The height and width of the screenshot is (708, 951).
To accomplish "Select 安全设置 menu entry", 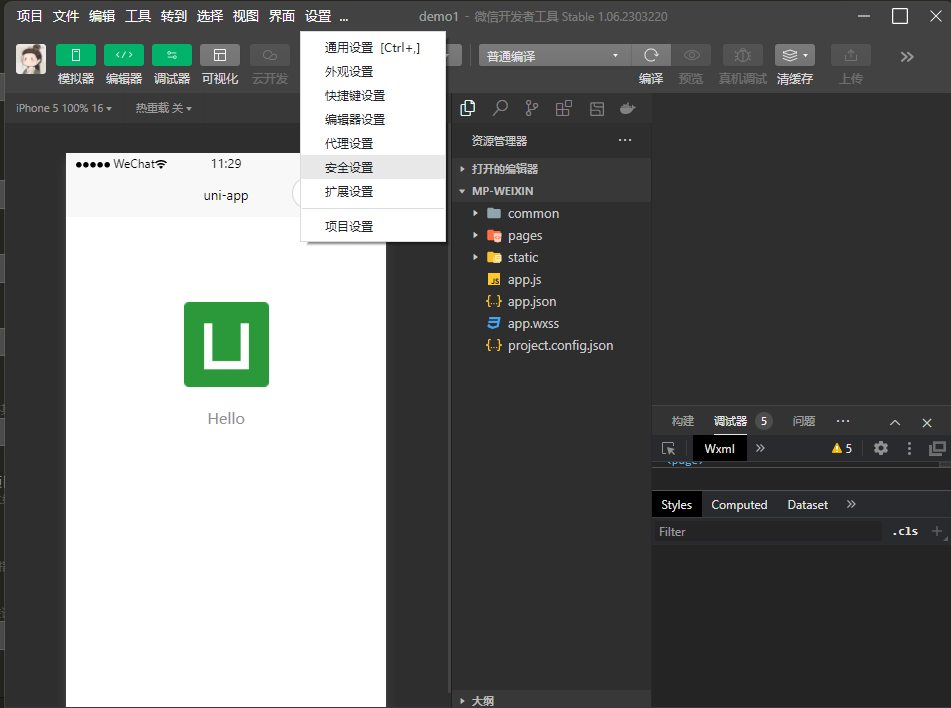I will point(373,167).
